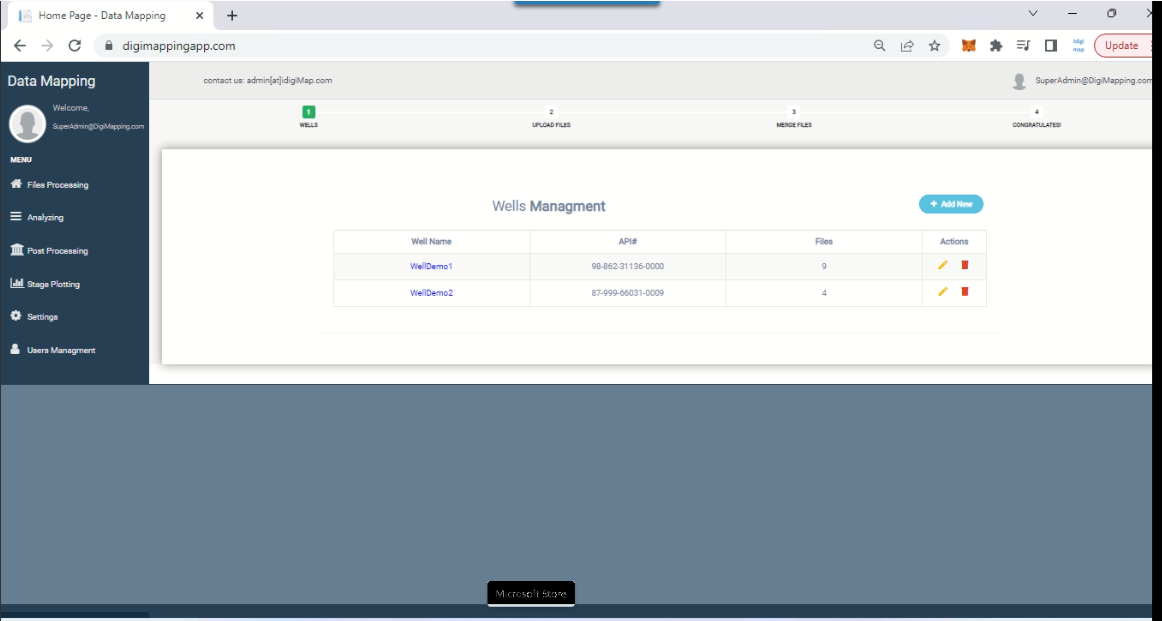The height and width of the screenshot is (621, 1162).
Task: Delete the WellDemo2 row using trash icon
Action: (965, 292)
